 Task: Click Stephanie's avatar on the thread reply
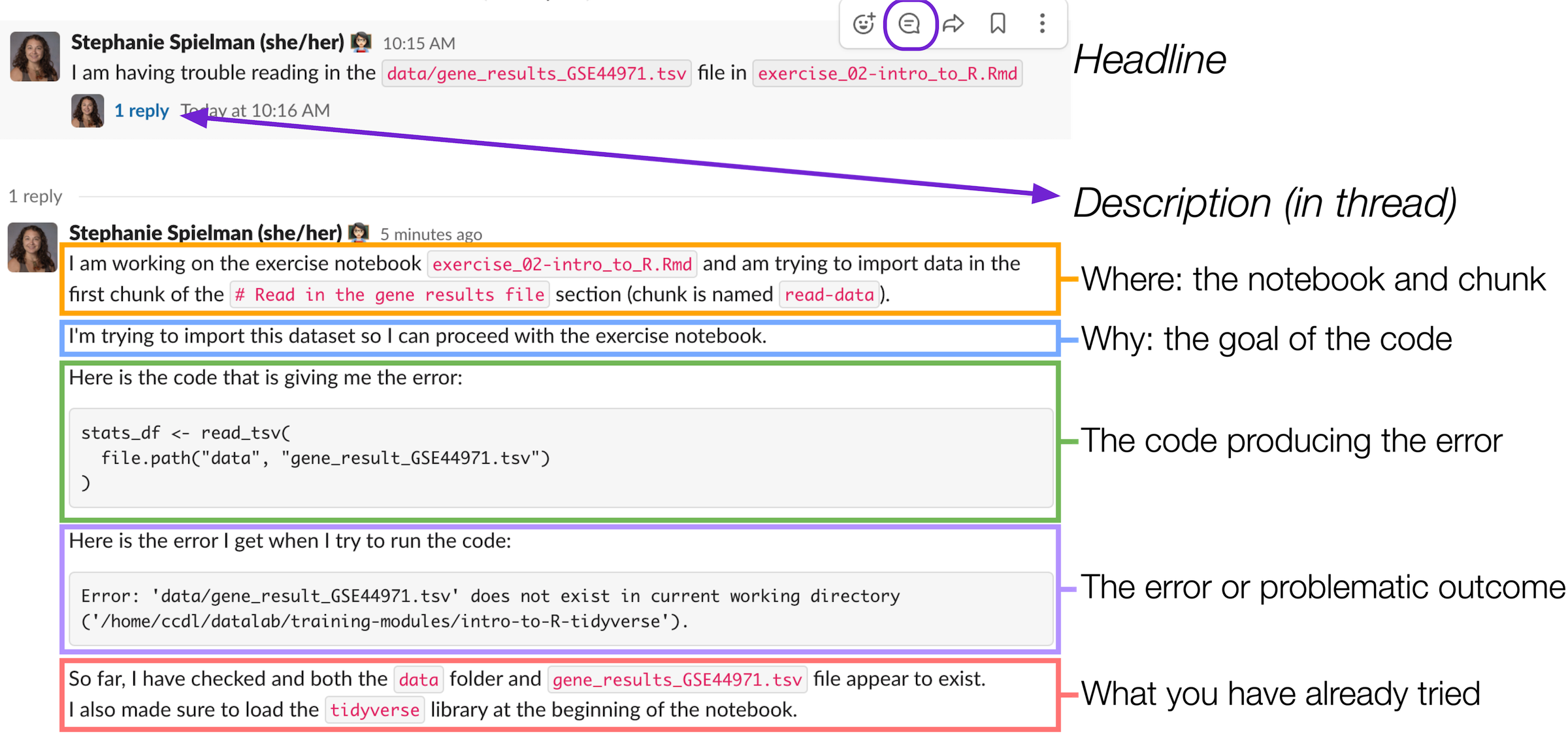[32, 247]
